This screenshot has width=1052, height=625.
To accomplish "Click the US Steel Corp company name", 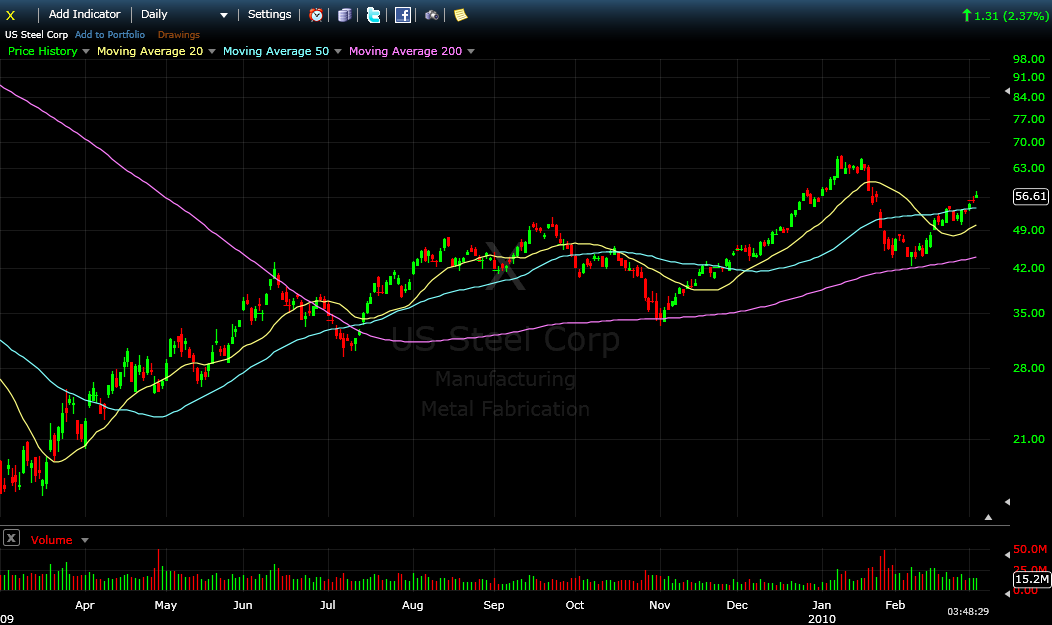I will pos(36,34).
